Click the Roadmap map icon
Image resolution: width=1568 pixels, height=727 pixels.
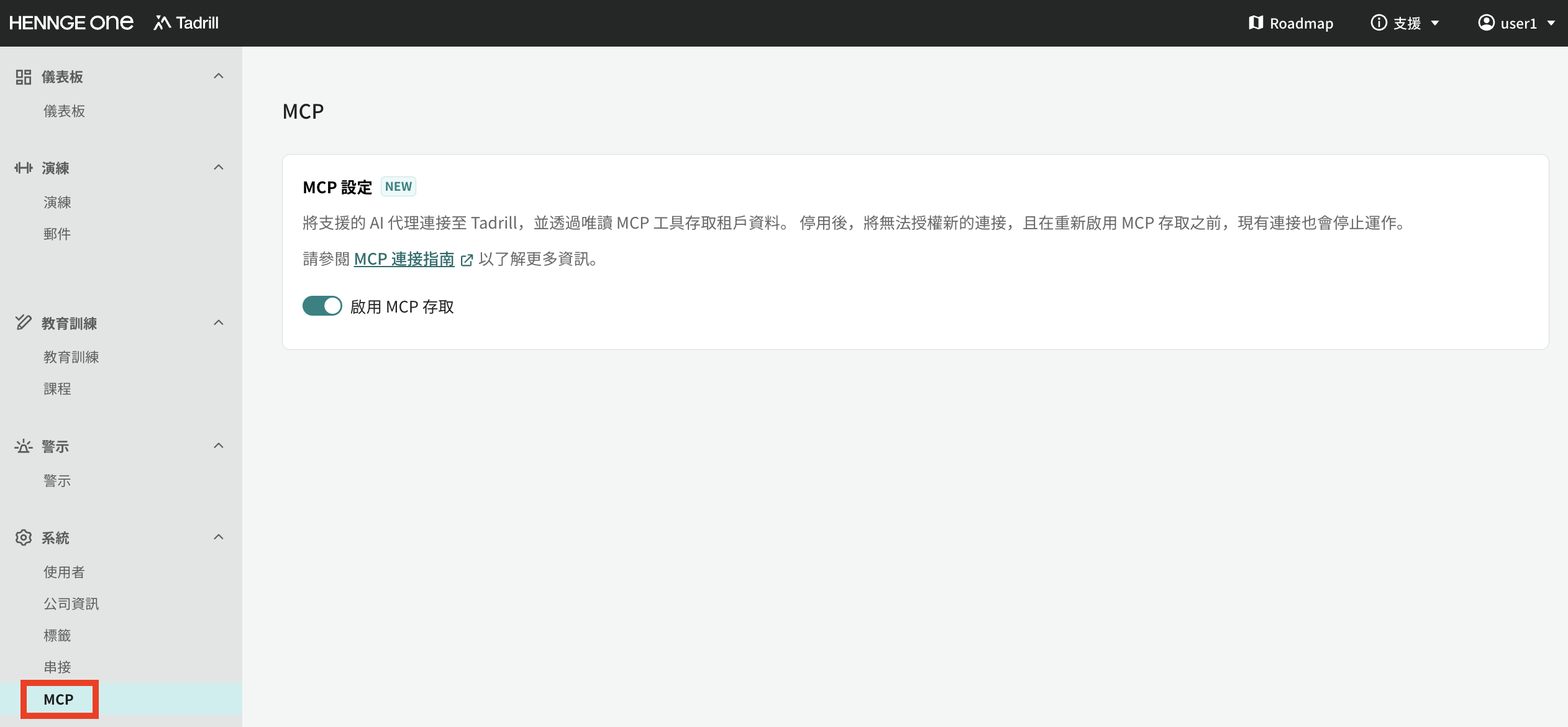pyautogui.click(x=1256, y=23)
